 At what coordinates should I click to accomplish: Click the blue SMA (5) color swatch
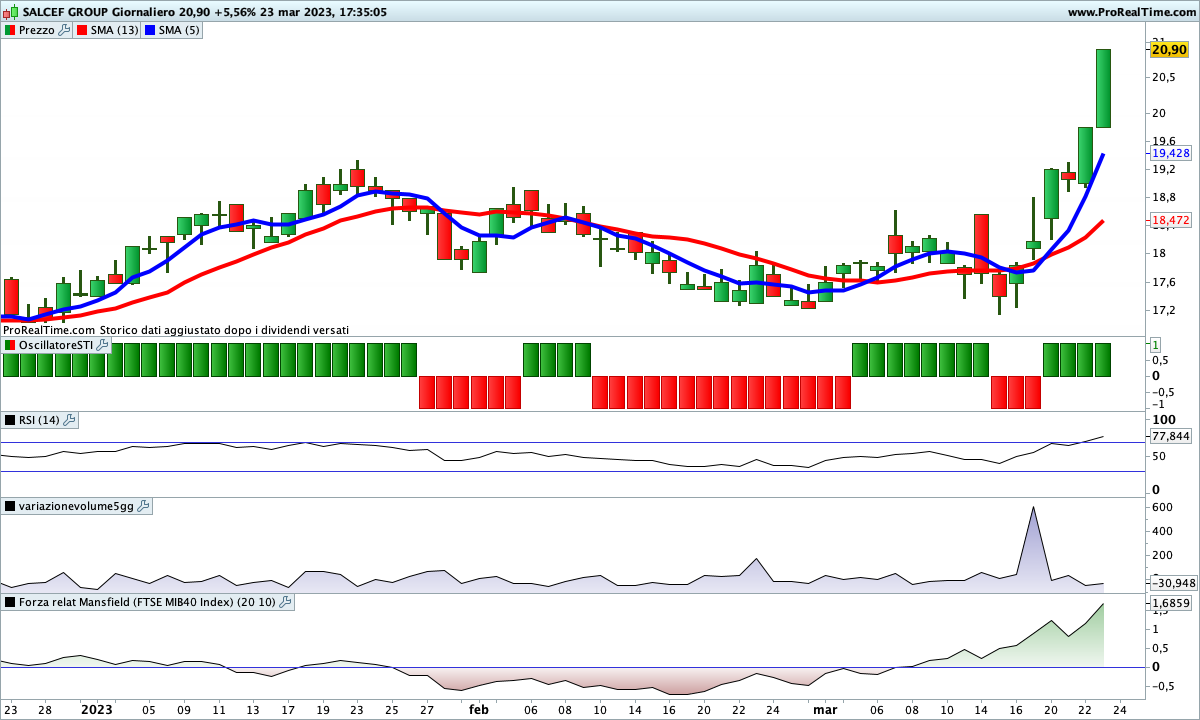pos(150,30)
